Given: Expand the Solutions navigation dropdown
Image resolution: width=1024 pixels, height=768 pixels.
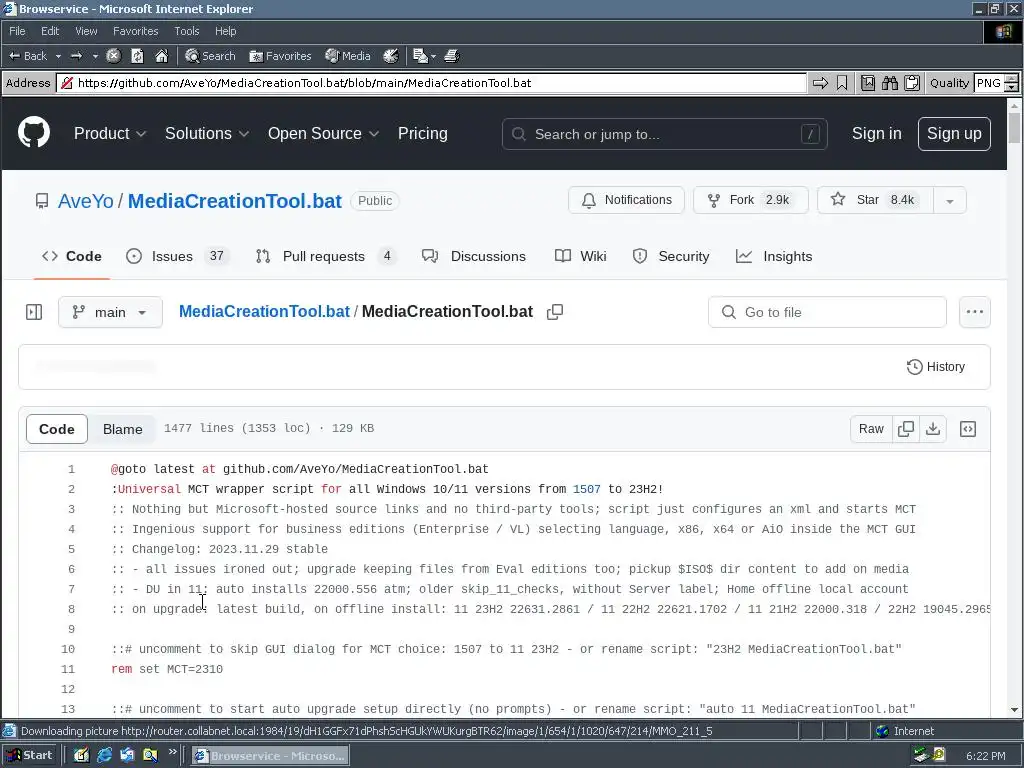Looking at the screenshot, I should [x=207, y=133].
